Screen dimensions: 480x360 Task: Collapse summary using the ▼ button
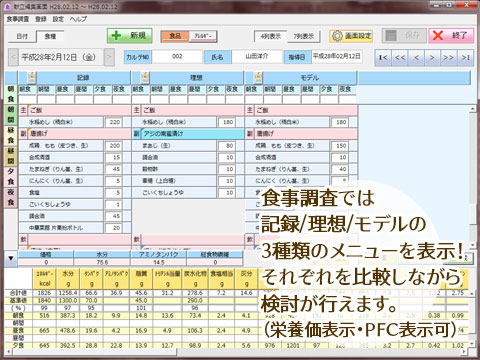point(11,258)
